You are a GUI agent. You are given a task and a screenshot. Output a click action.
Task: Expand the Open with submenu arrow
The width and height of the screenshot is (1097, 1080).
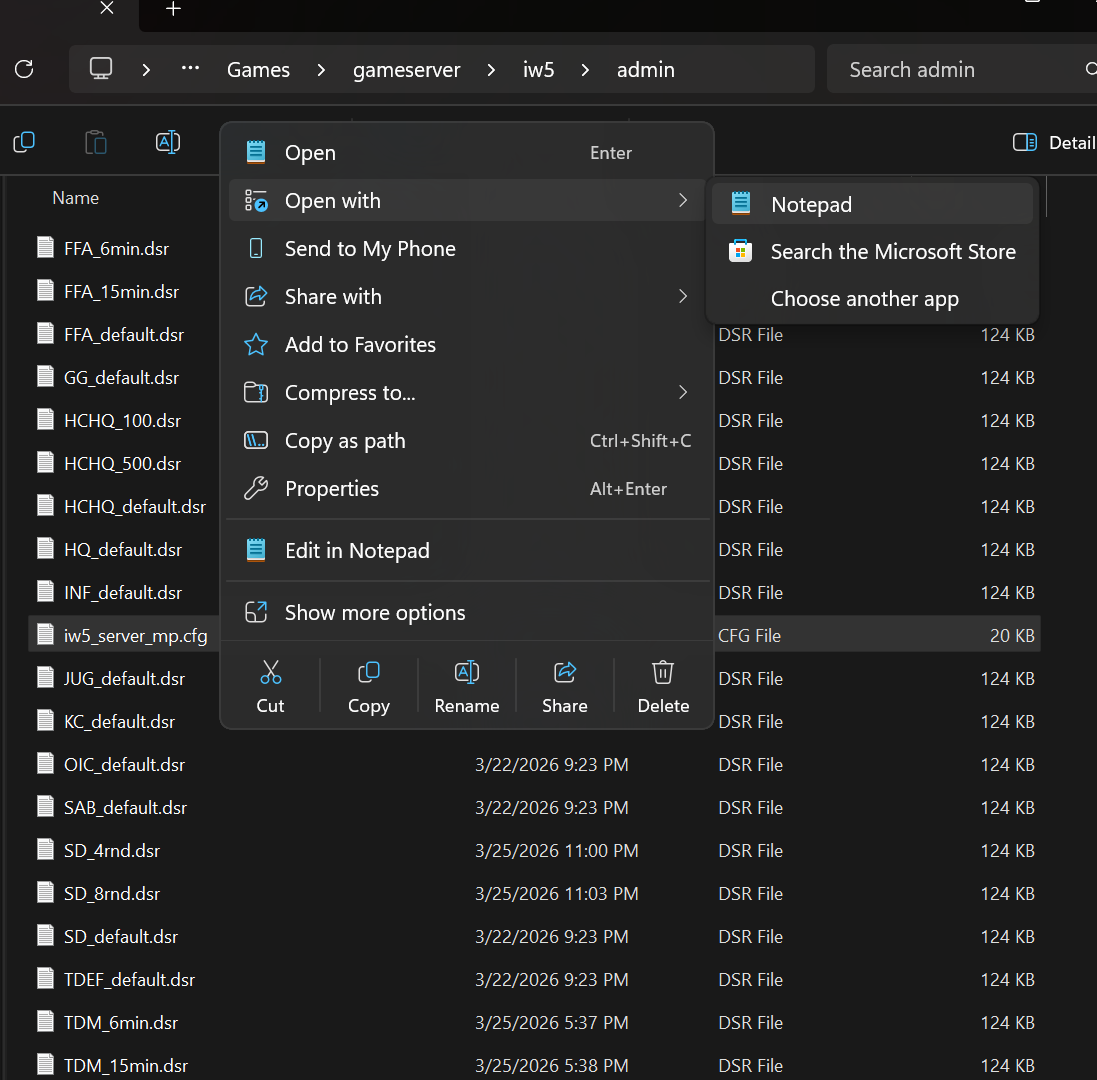coord(683,201)
